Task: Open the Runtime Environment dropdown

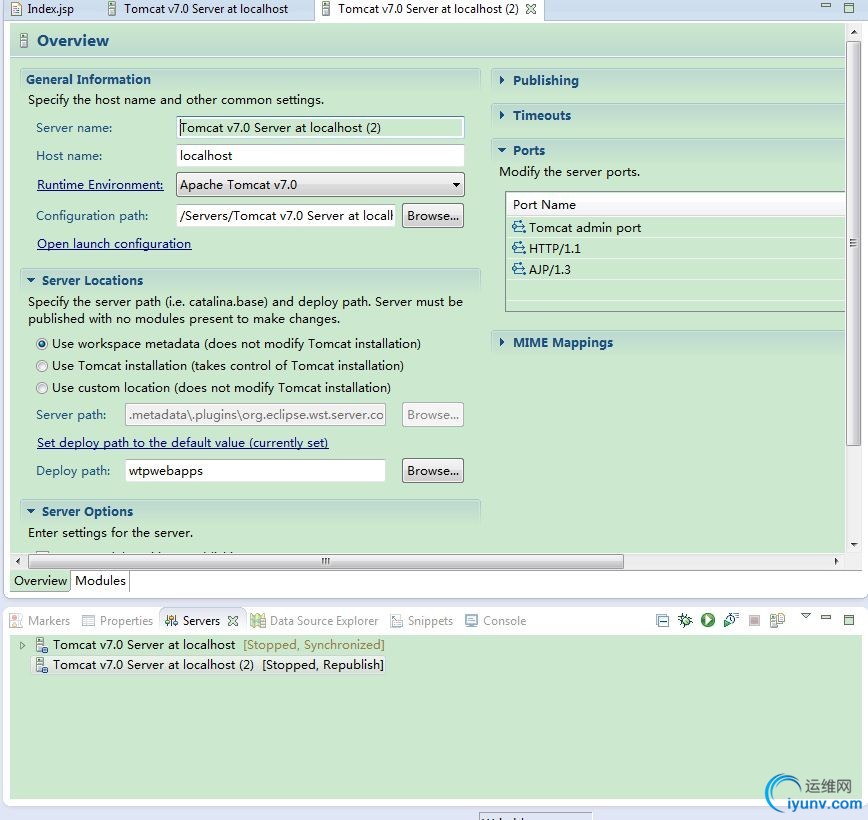Action: pos(320,184)
